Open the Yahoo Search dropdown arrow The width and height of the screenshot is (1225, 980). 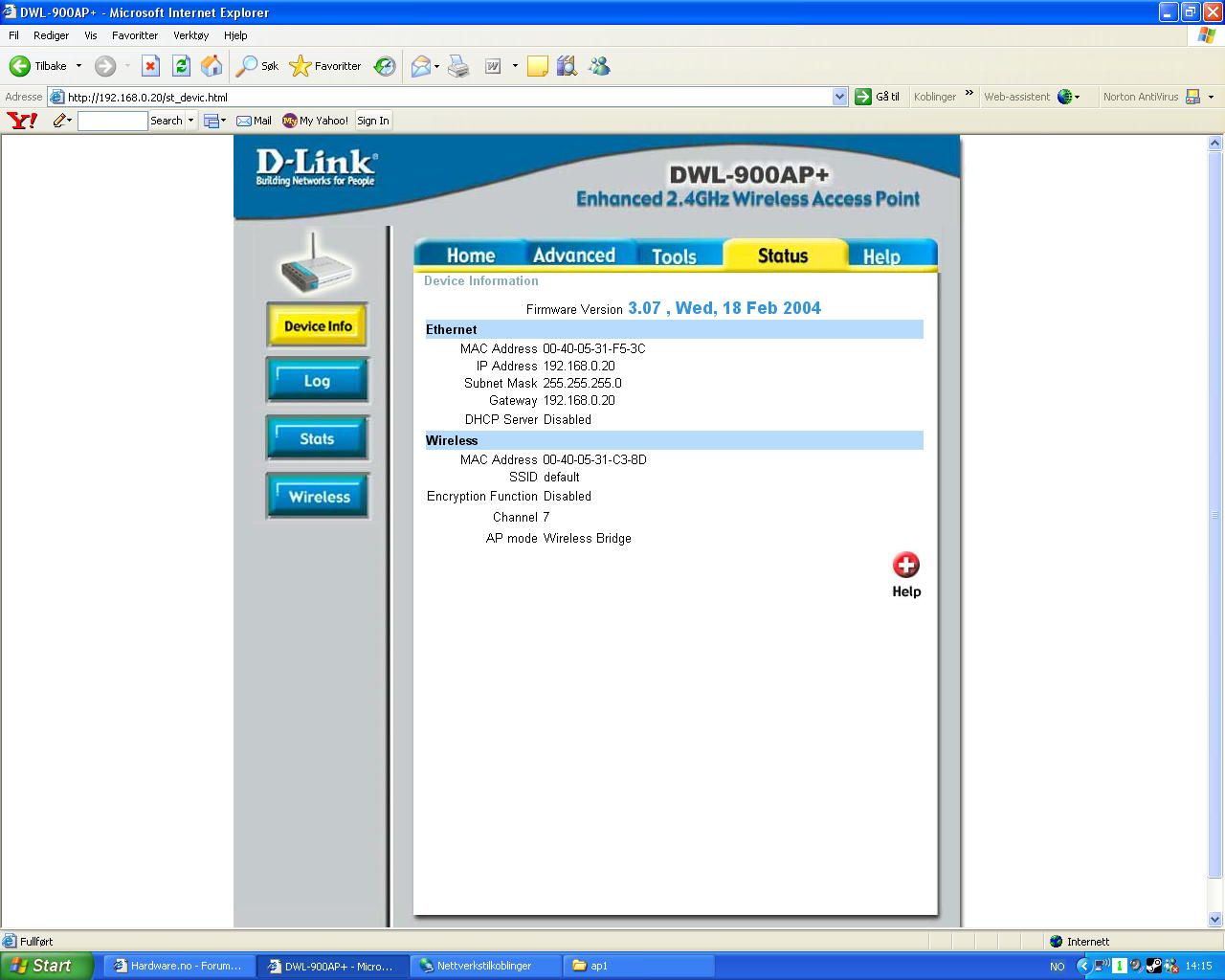(x=190, y=121)
